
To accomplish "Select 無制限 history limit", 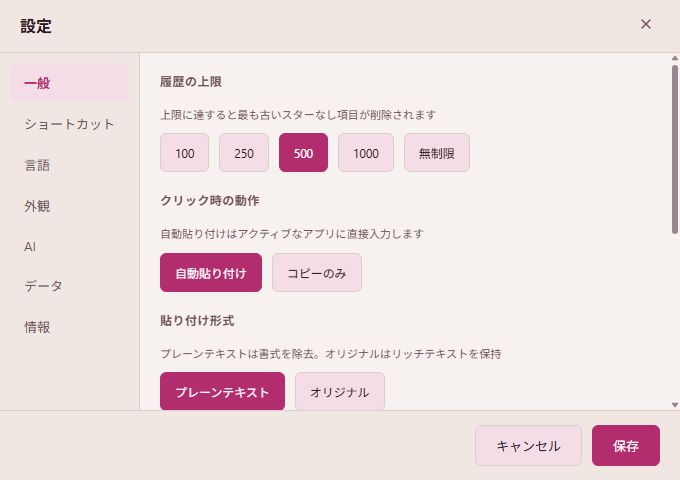I will (x=437, y=153).
